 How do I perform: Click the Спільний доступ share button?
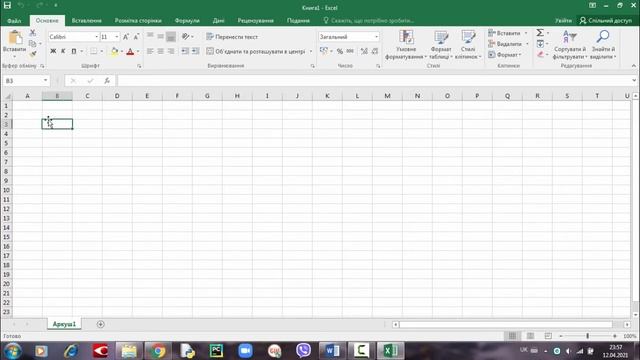pos(606,20)
